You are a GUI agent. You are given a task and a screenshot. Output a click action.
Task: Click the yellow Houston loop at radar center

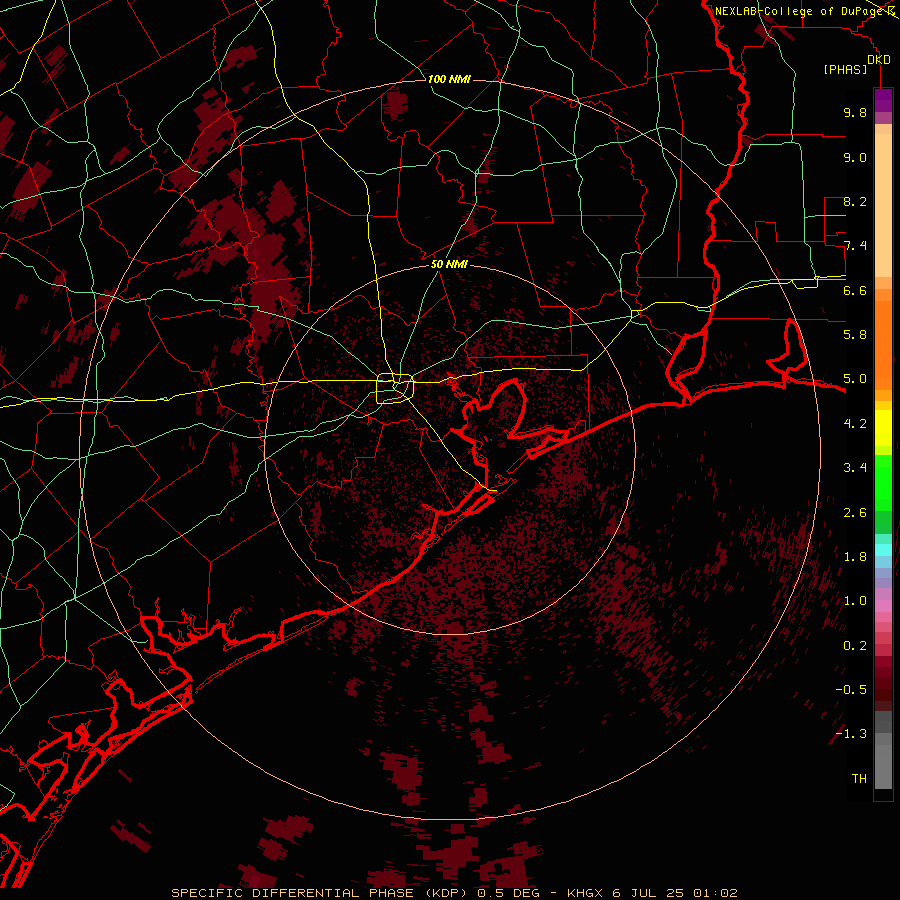(x=395, y=389)
